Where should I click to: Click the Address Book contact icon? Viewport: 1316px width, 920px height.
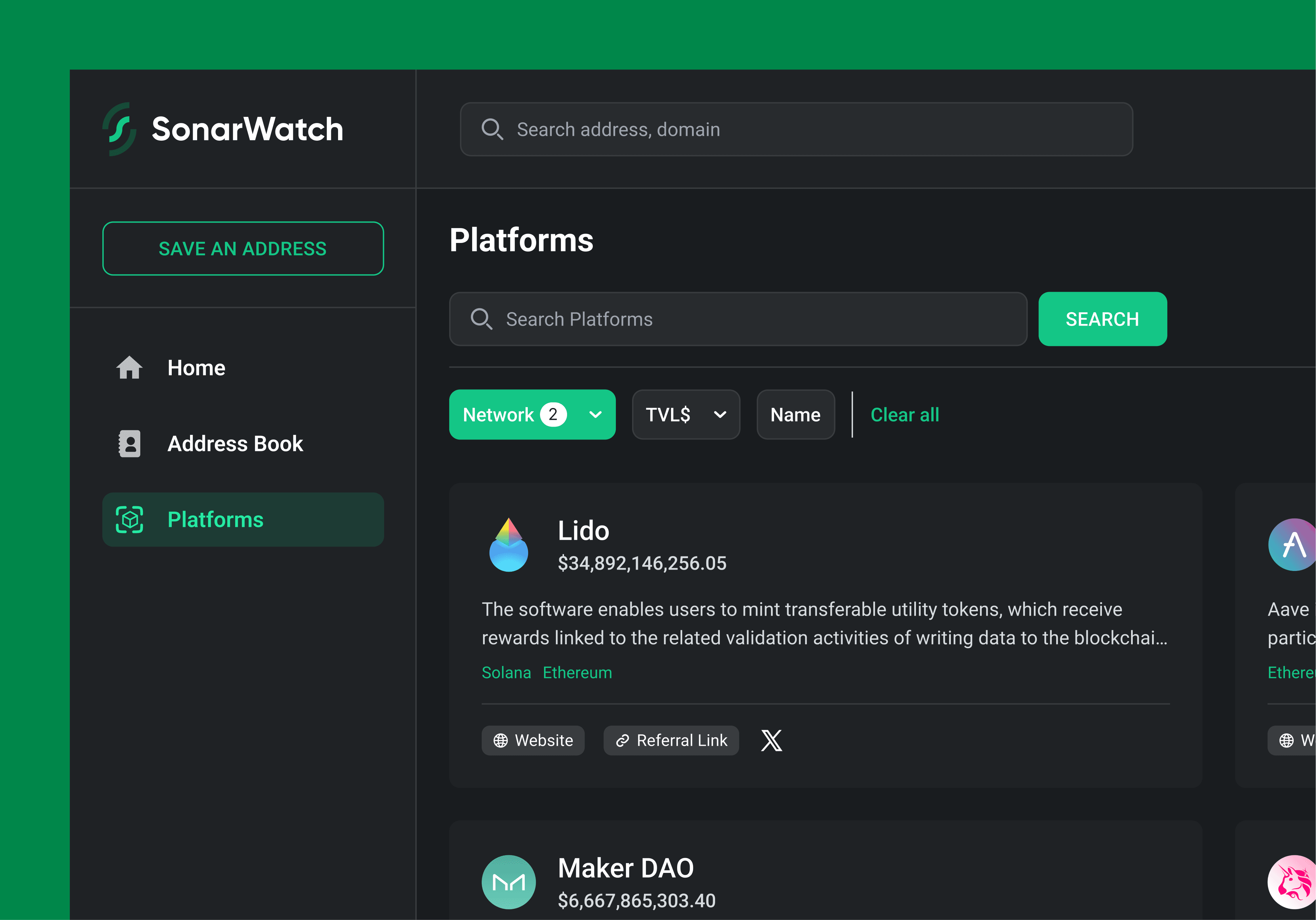pos(129,444)
